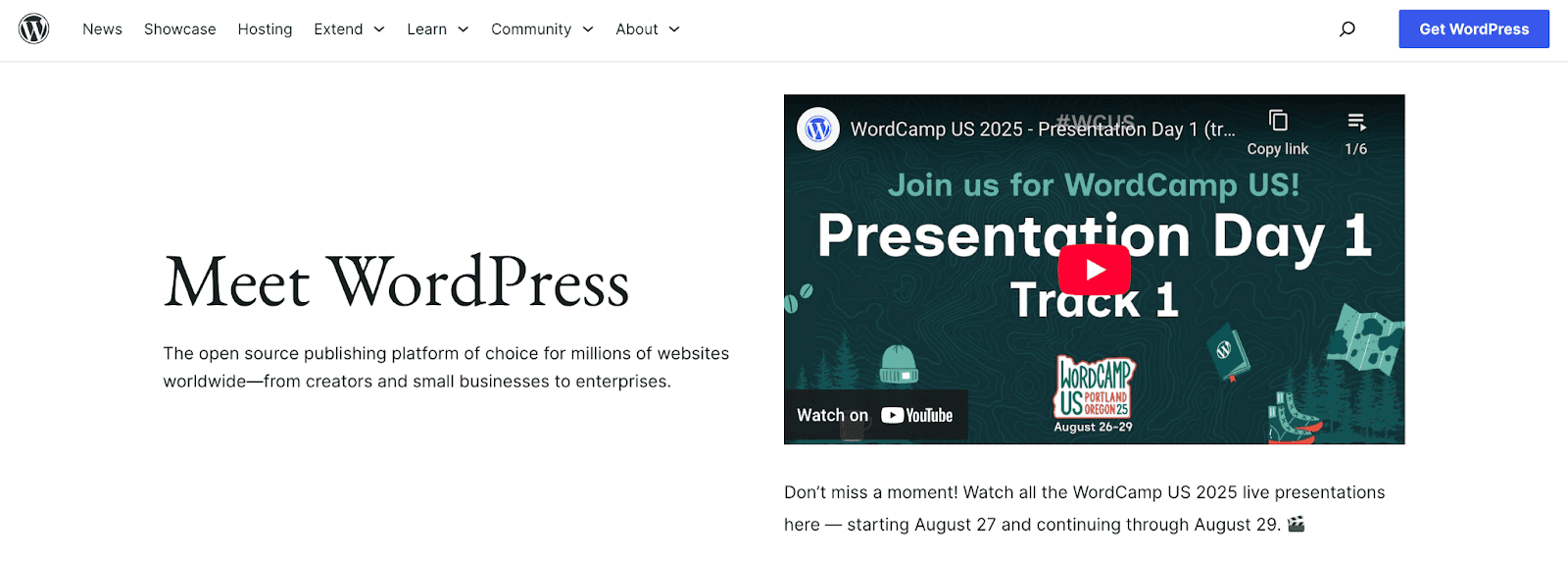The height and width of the screenshot is (562, 1568).
Task: Click the Copy link icon on video
Action: click(1278, 121)
